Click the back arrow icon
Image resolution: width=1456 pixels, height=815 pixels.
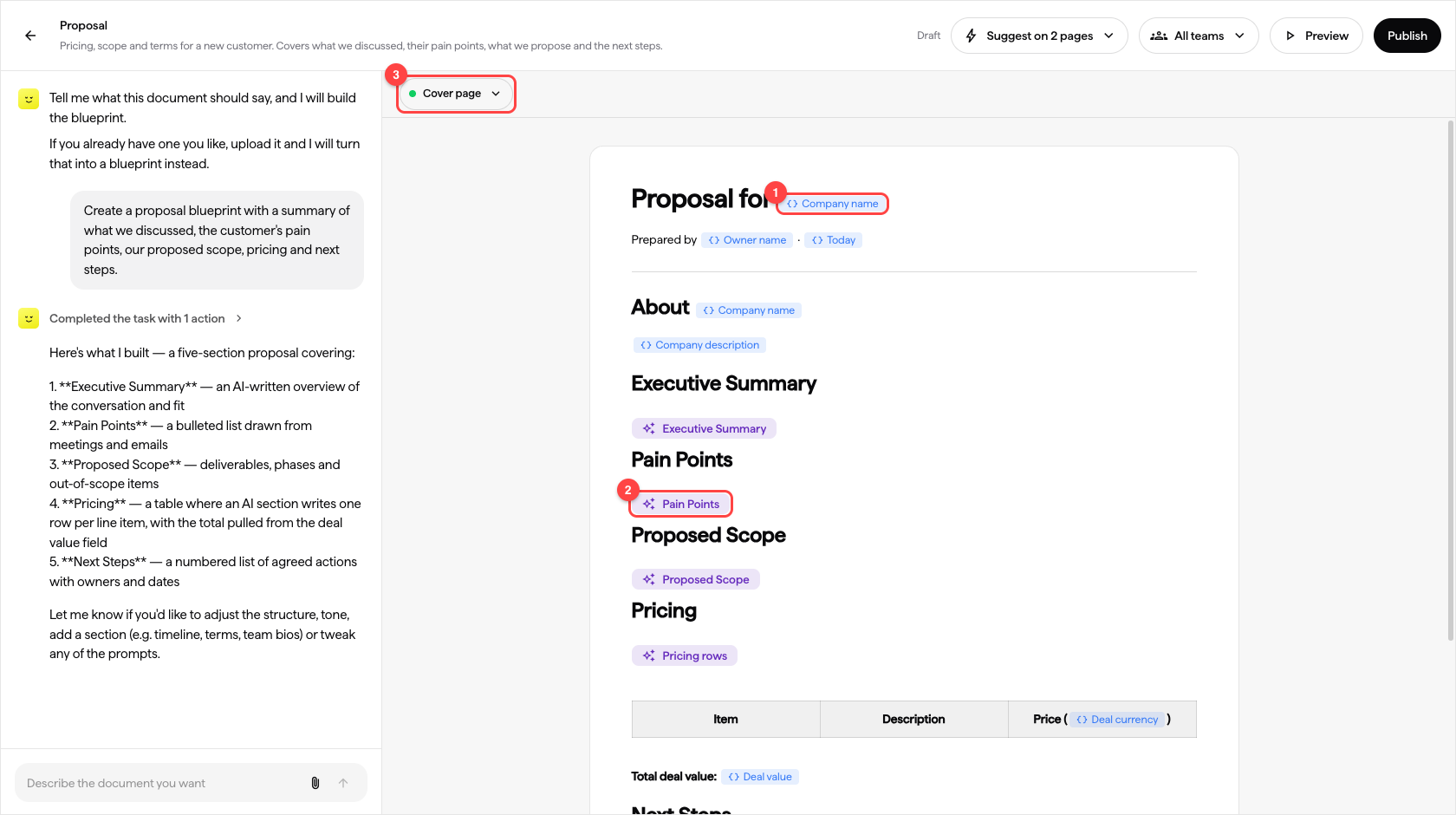30,36
